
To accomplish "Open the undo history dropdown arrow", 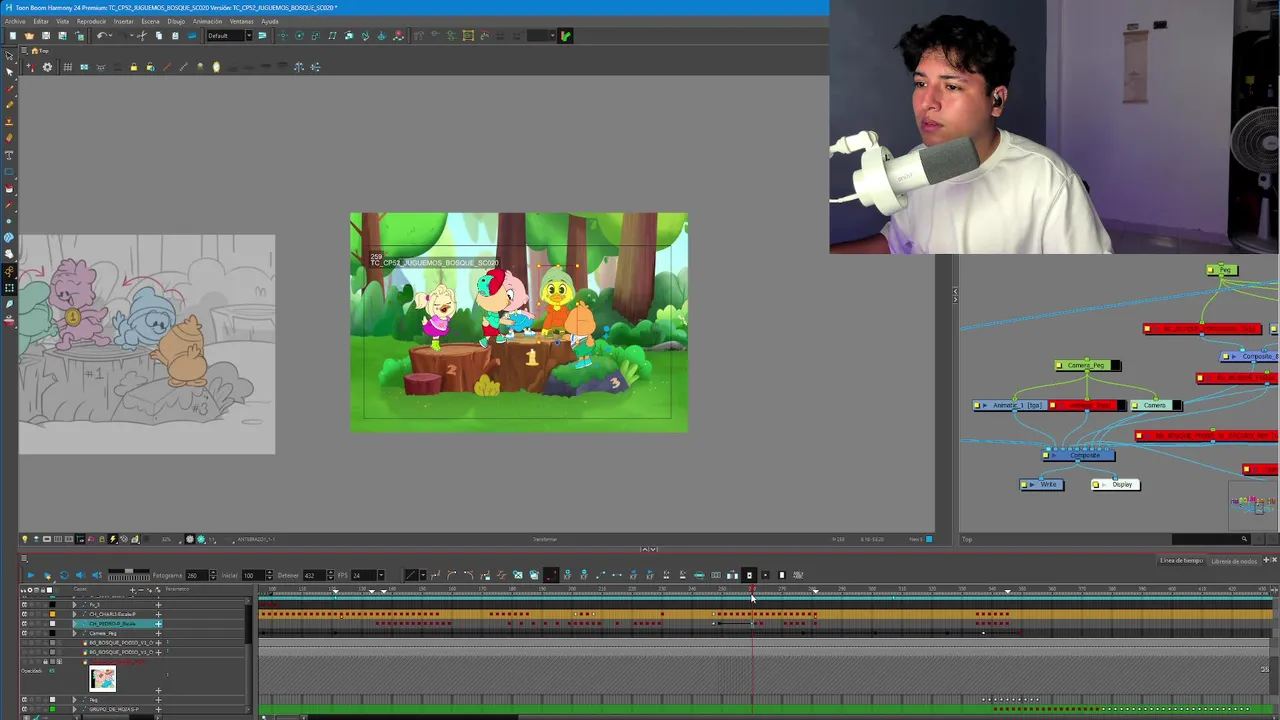I will pyautogui.click(x=110, y=36).
